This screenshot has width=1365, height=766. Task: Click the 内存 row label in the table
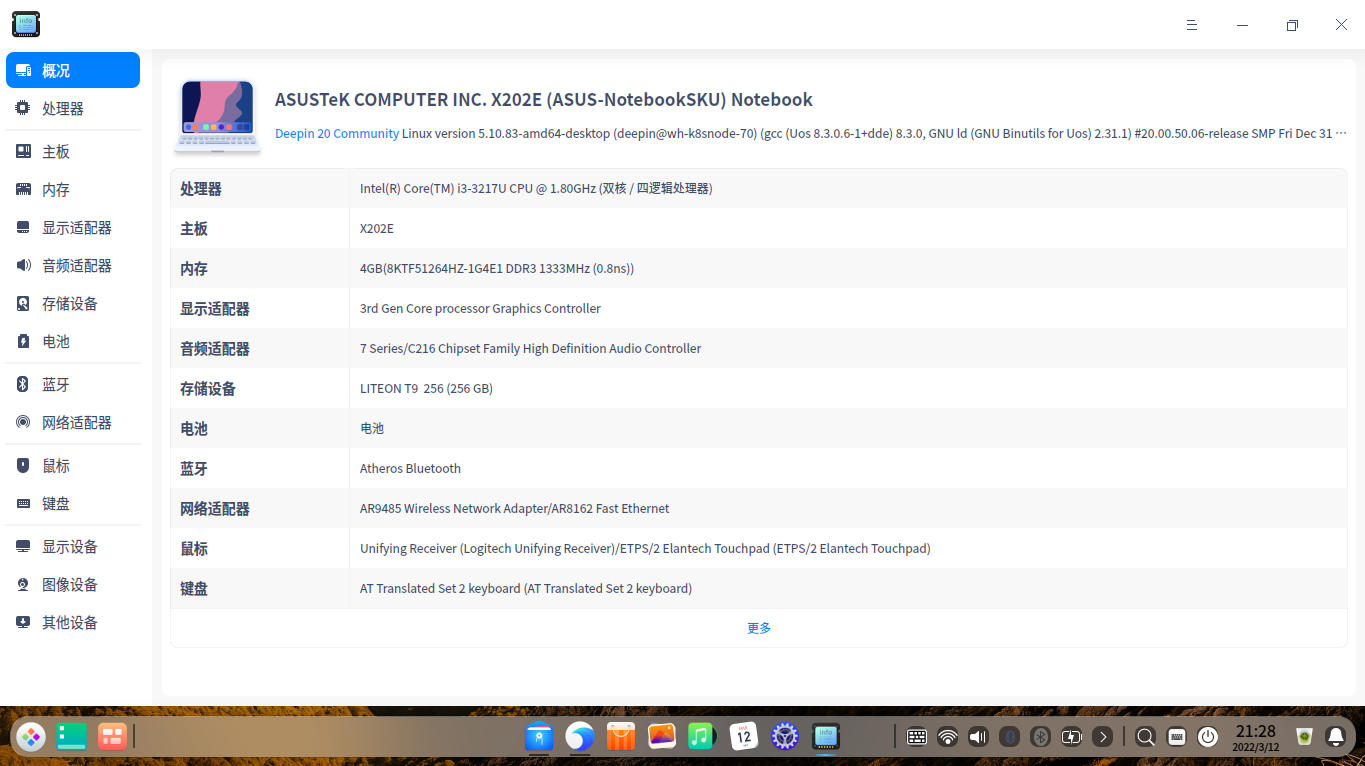point(194,269)
